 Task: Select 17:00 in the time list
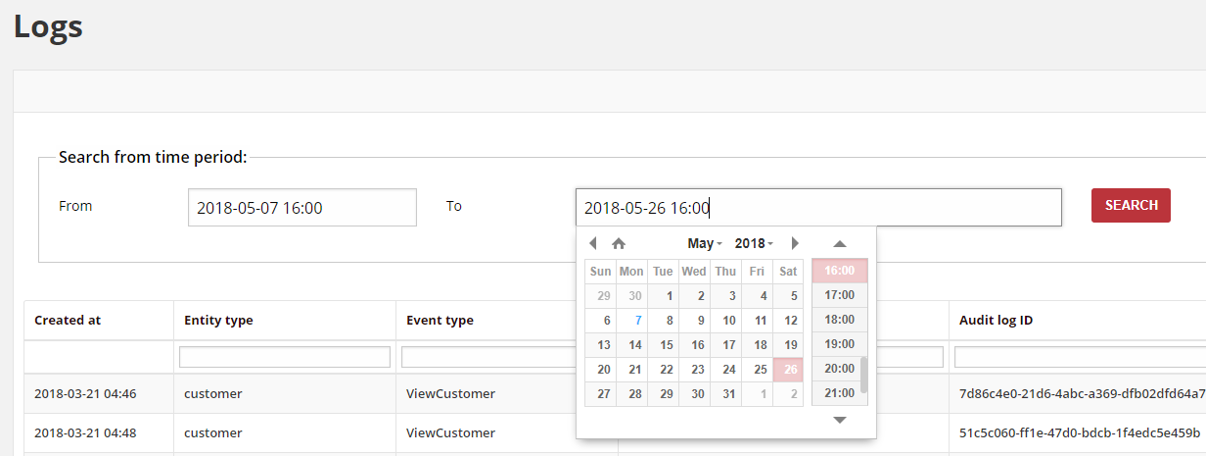pyautogui.click(x=839, y=295)
